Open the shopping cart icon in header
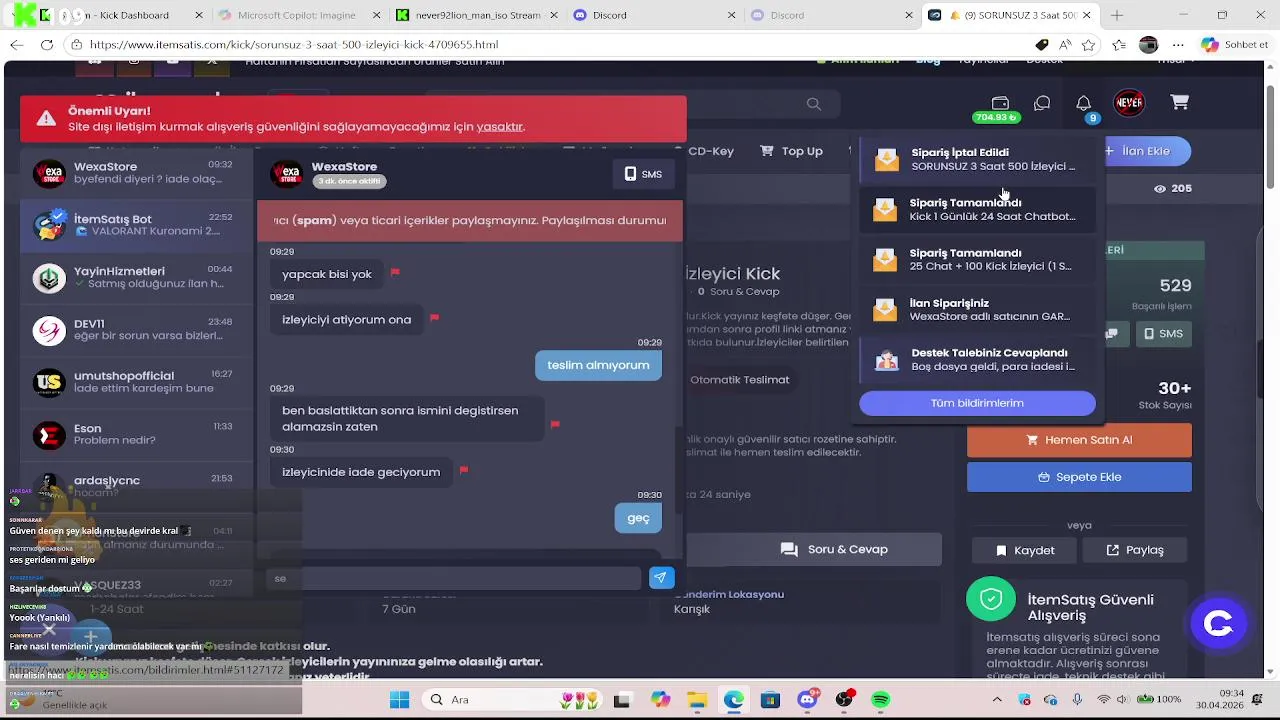Image resolution: width=1280 pixels, height=720 pixels. tap(1180, 102)
